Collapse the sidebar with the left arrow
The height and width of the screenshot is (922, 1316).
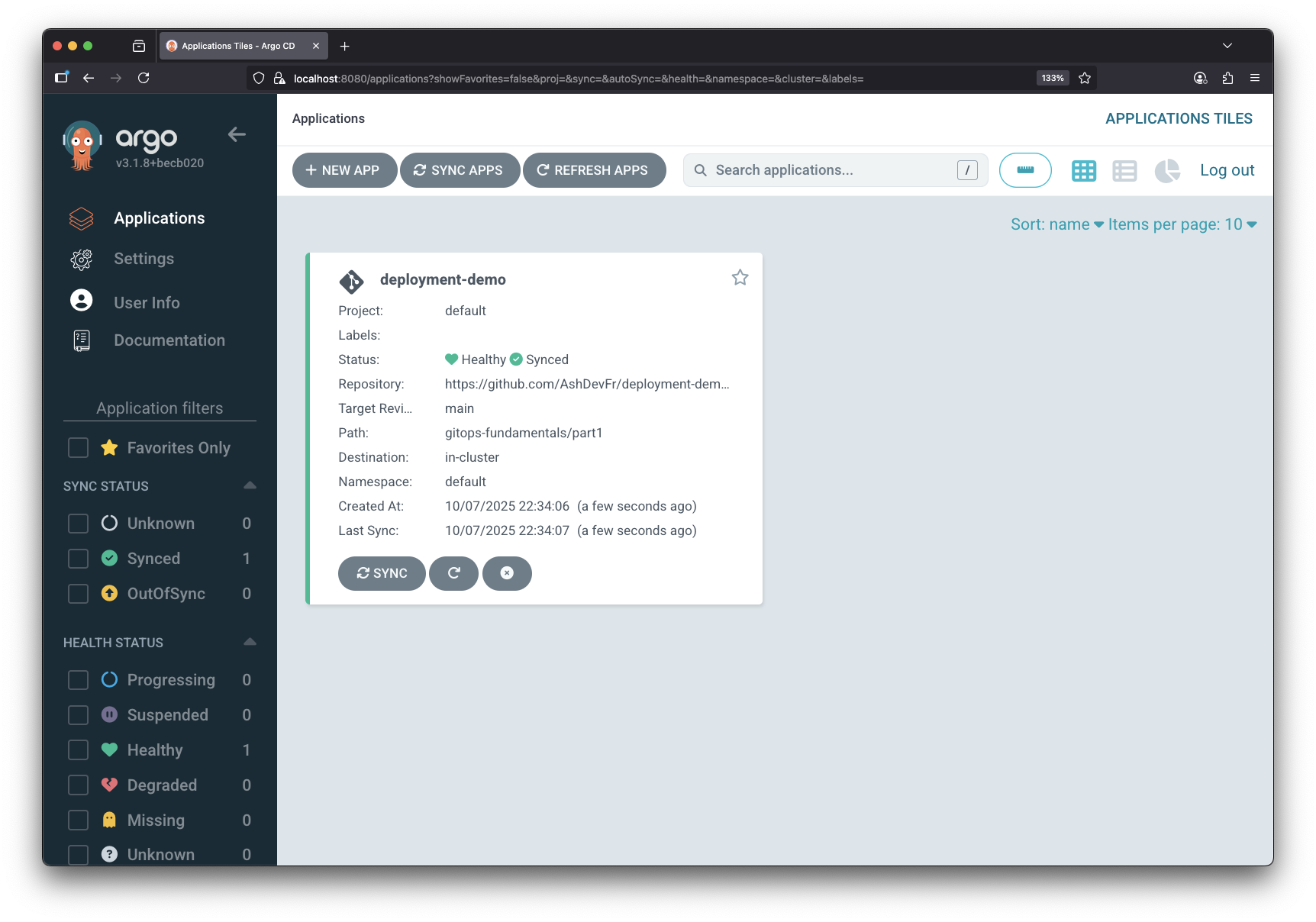point(237,134)
